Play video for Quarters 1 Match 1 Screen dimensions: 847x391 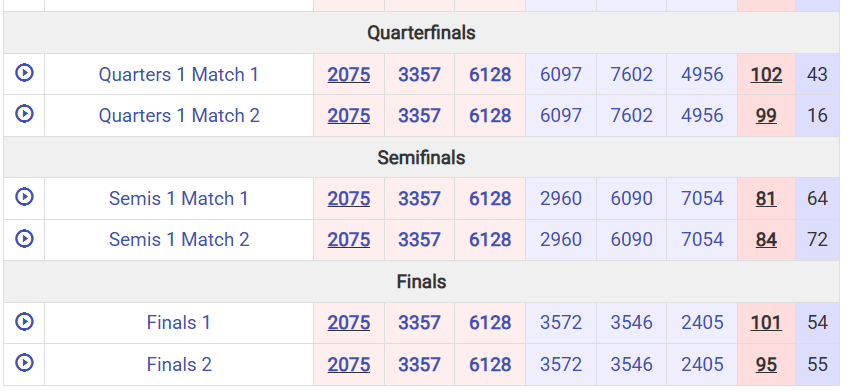click(24, 72)
